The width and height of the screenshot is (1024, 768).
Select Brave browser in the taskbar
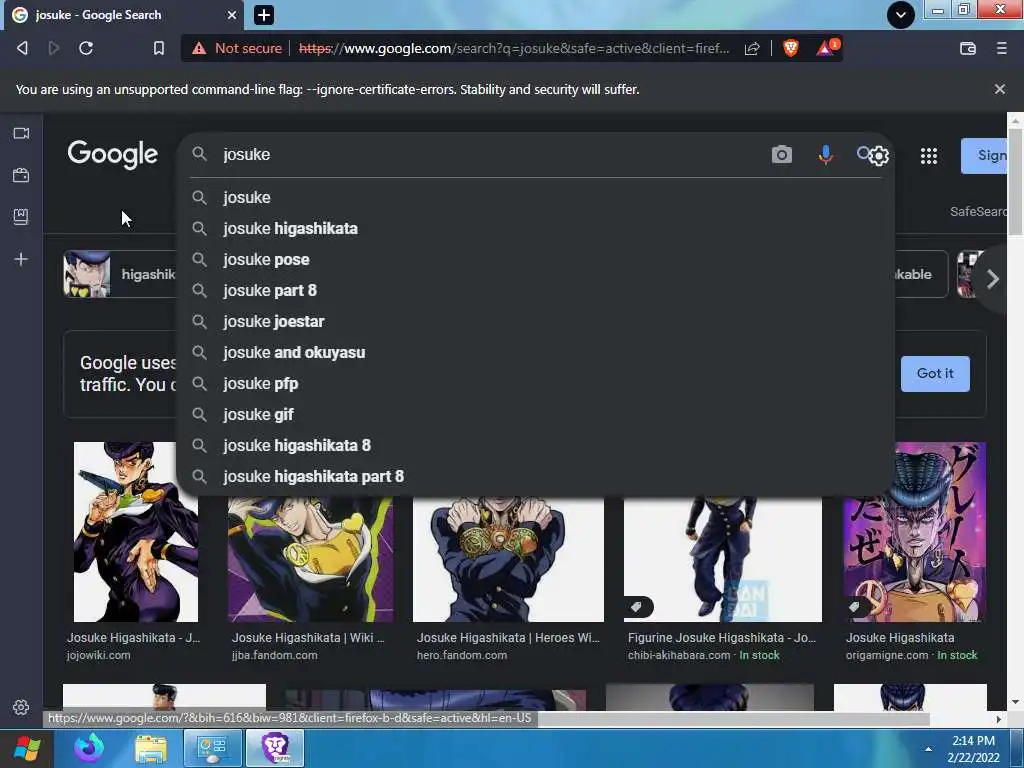[275, 748]
